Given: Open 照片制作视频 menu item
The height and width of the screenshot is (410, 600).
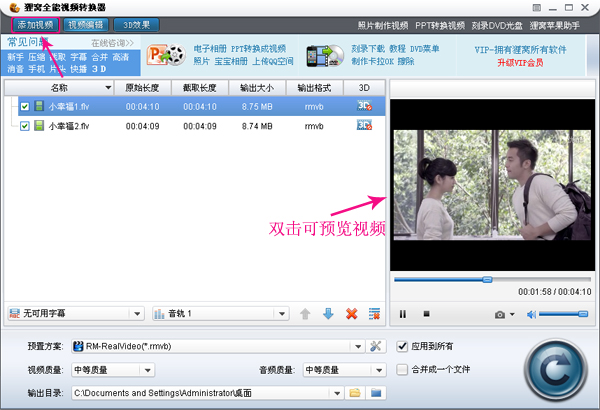Looking at the screenshot, I should (x=383, y=26).
